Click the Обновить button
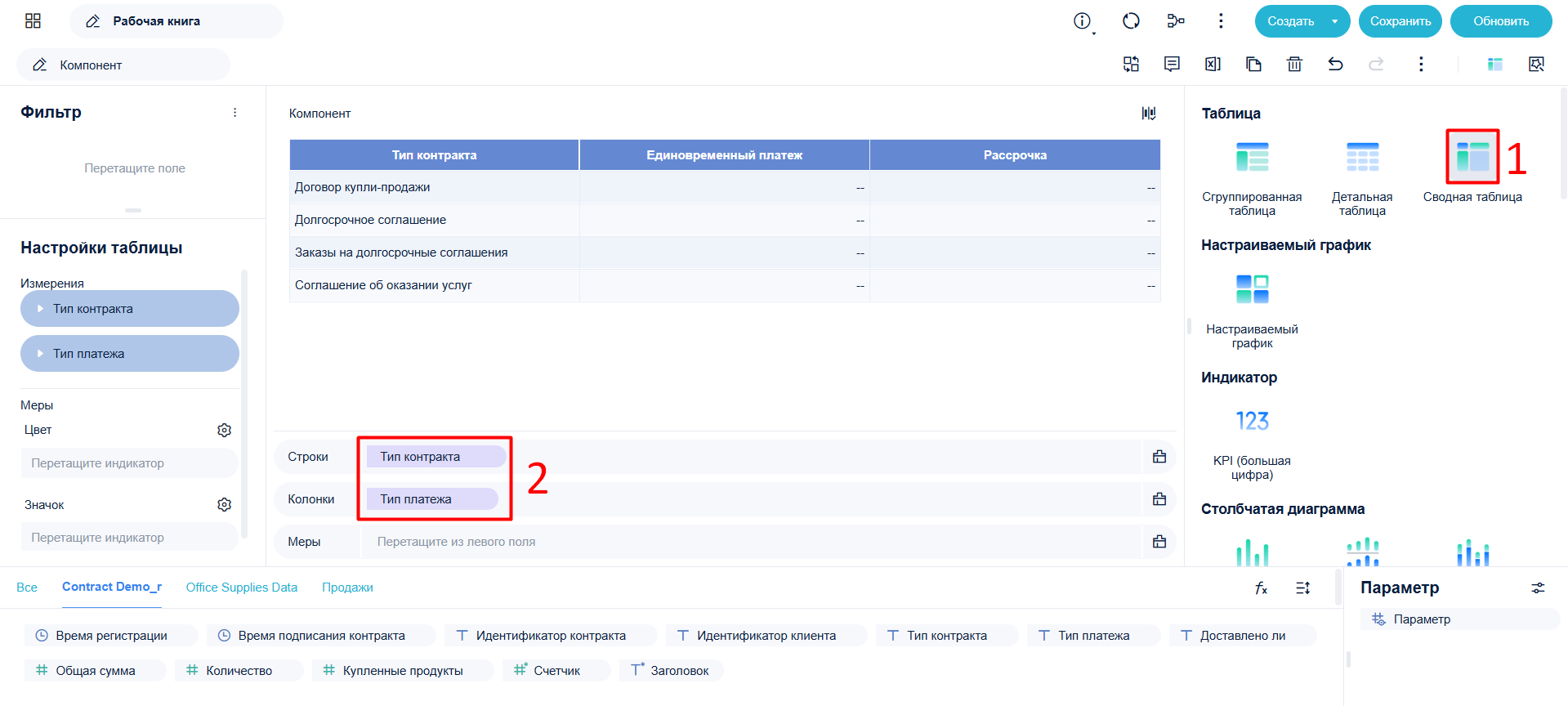This screenshot has height=706, width=1568. 1501,21
